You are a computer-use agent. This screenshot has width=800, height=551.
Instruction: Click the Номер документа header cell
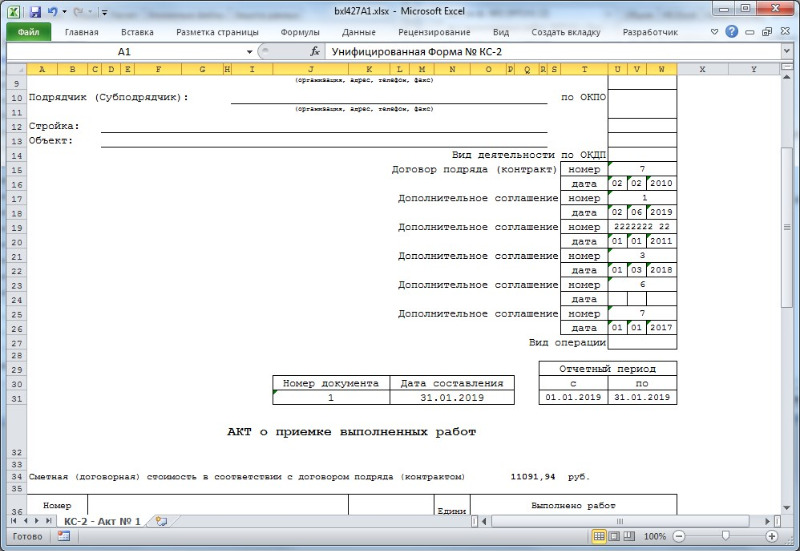coord(331,383)
